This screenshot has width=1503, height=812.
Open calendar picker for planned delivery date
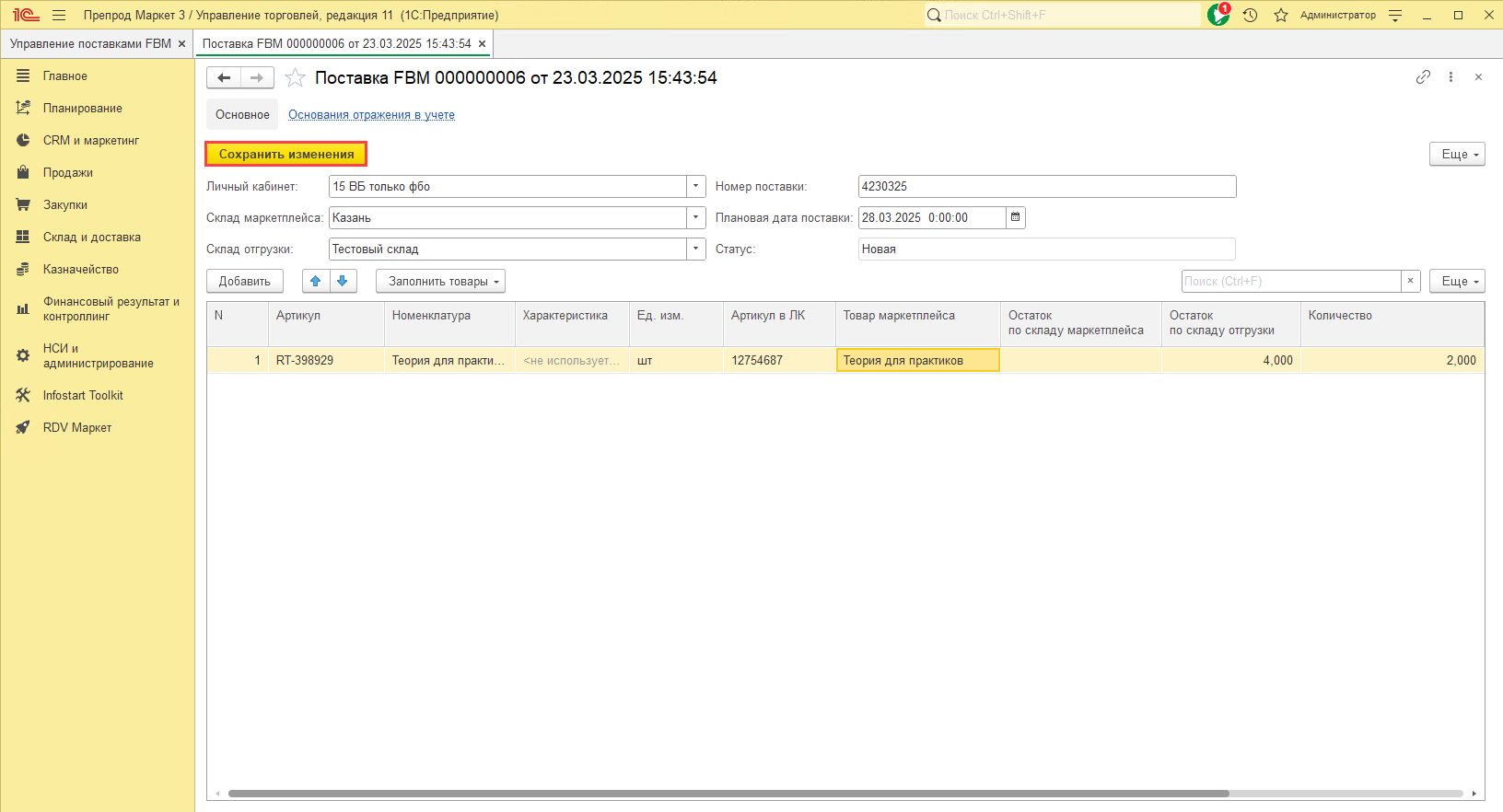1016,218
